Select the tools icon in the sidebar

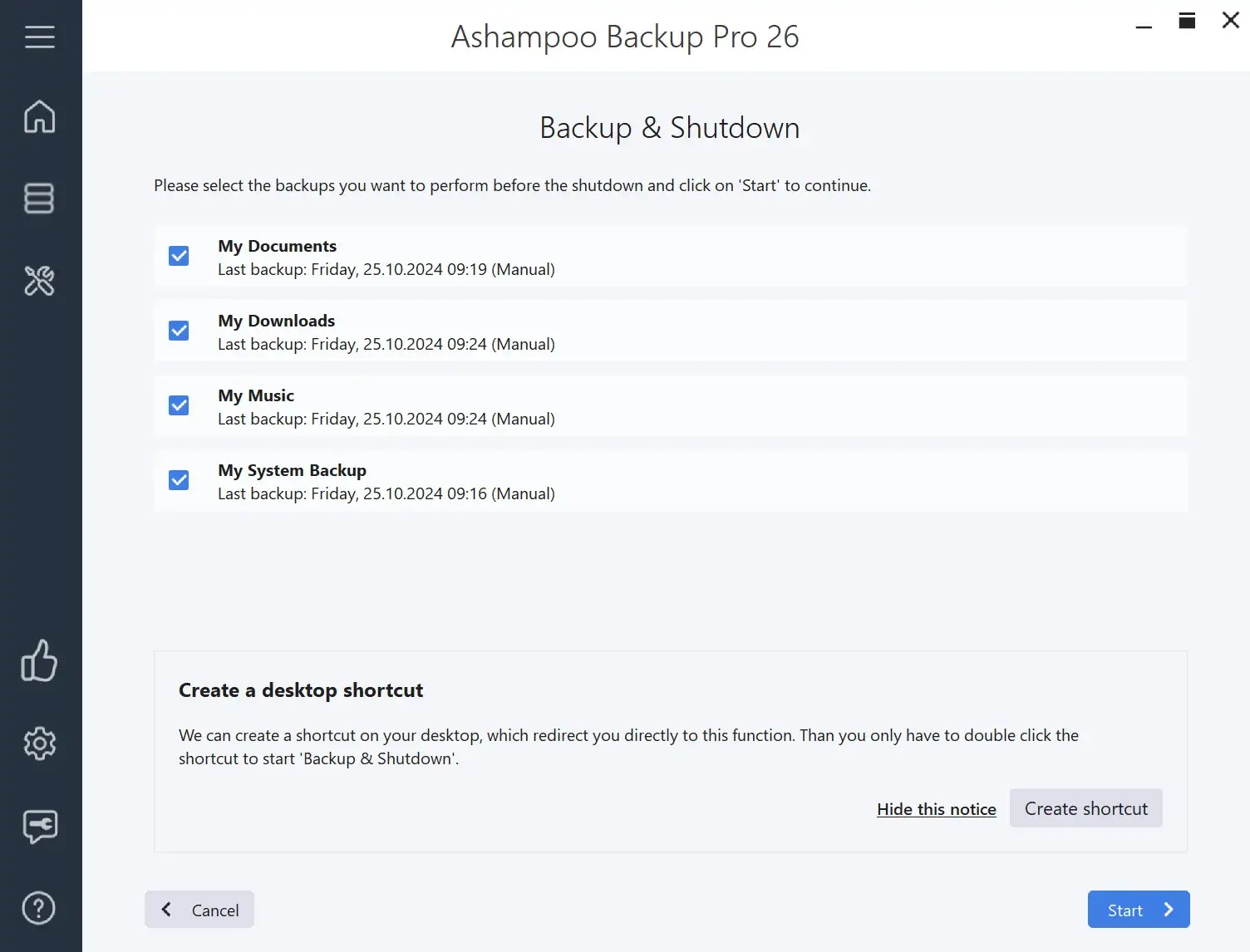click(x=40, y=282)
